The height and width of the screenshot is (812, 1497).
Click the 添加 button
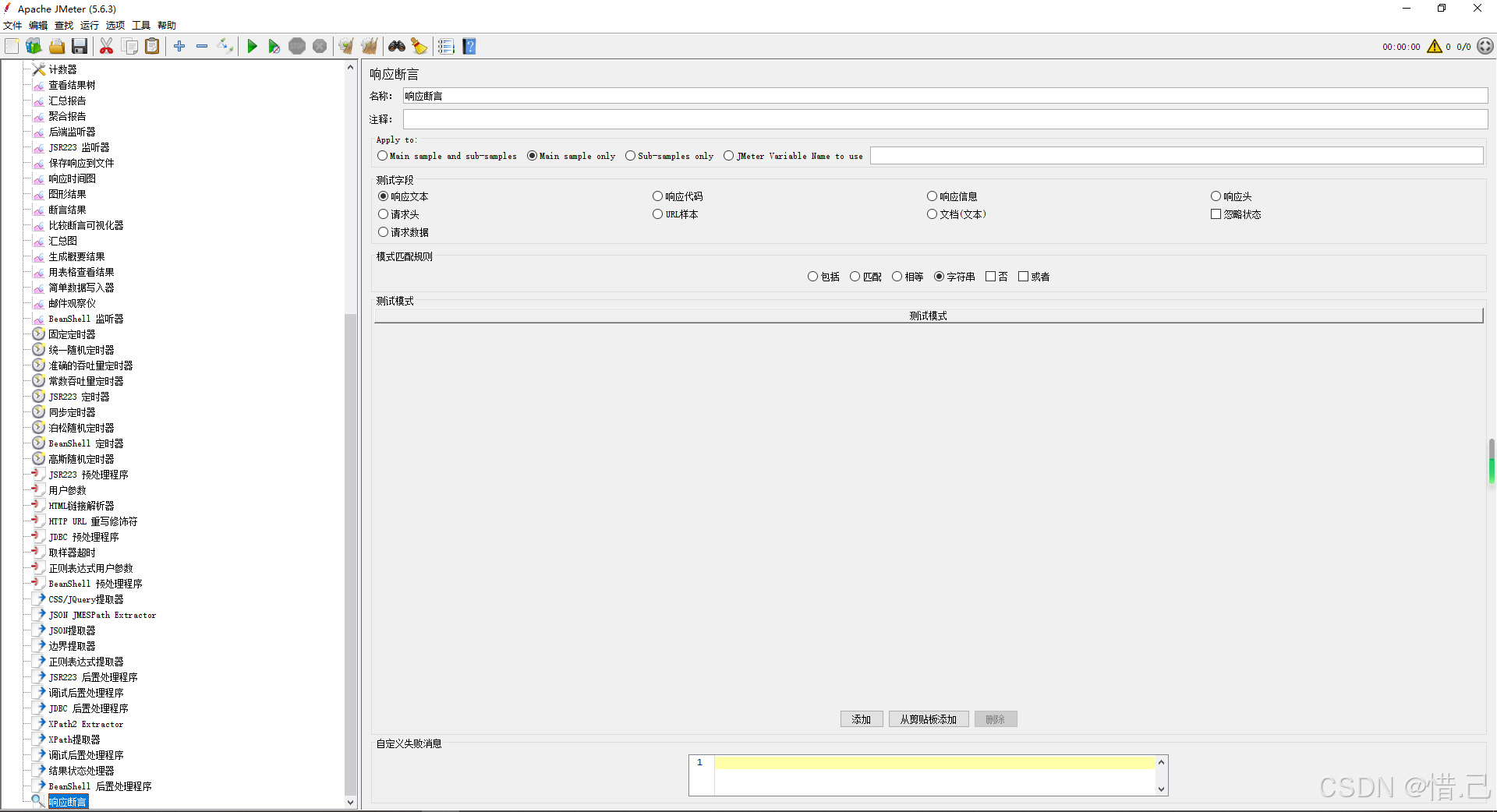point(862,719)
